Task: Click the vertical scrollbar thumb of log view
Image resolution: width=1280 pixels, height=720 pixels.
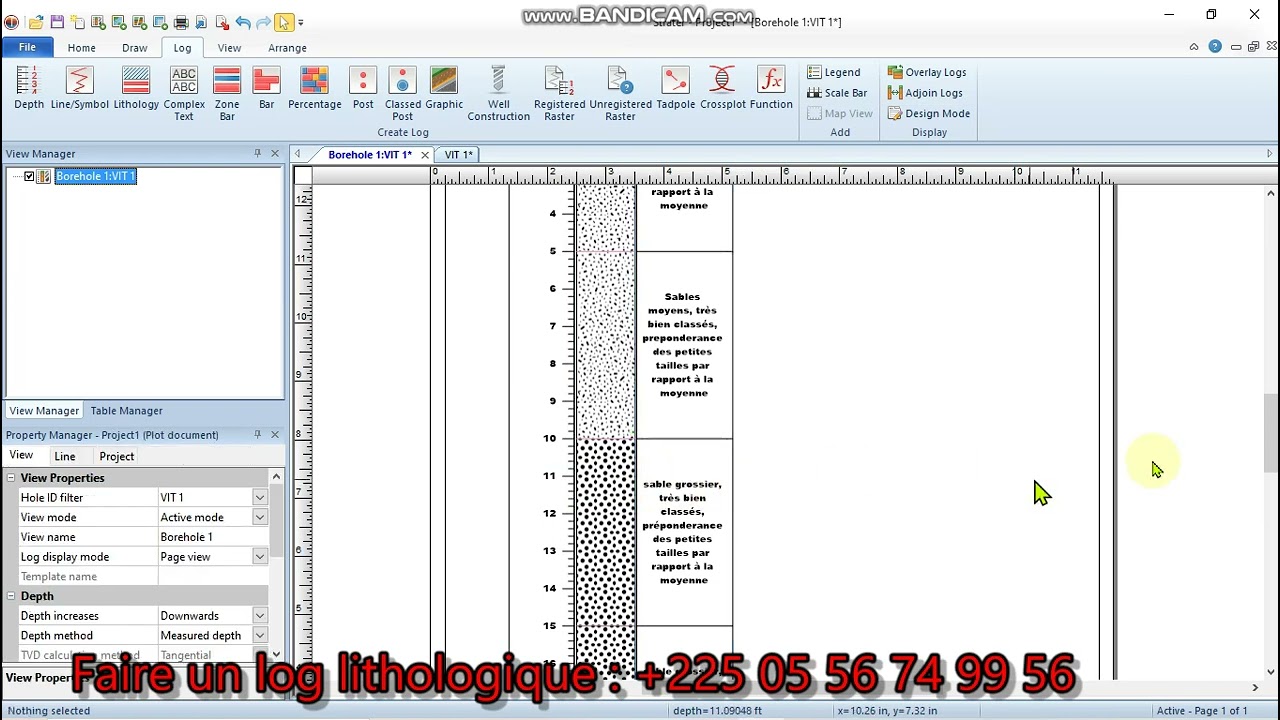Action: [x=1270, y=433]
